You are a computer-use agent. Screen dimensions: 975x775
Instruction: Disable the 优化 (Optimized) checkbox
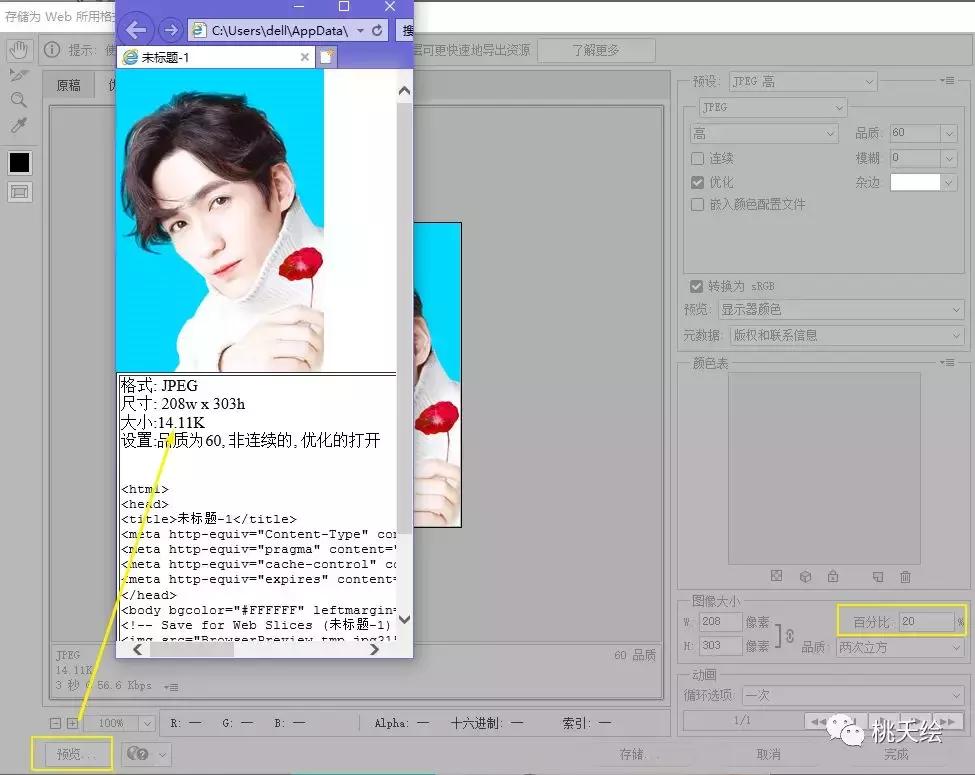(696, 182)
